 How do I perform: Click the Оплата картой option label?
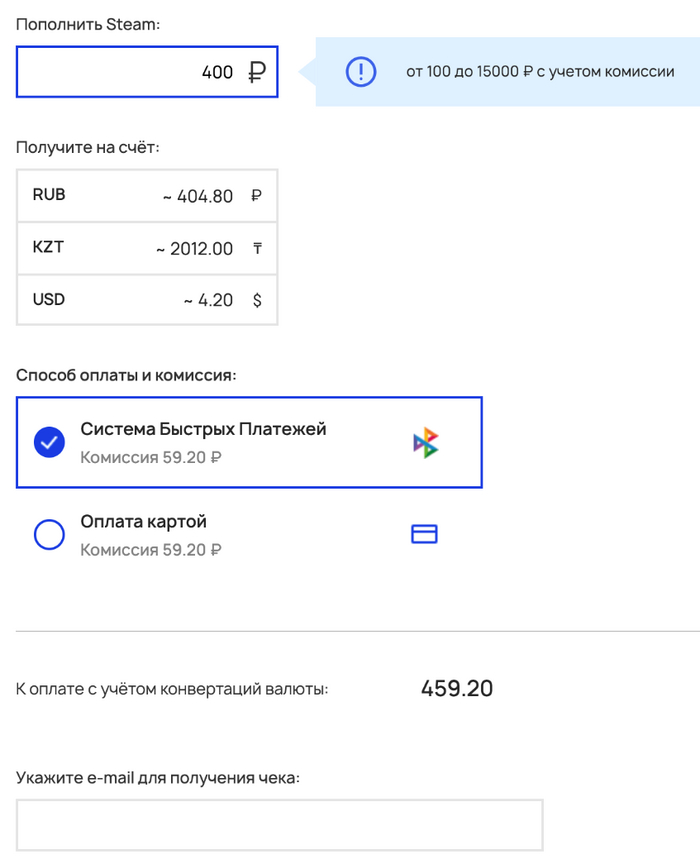click(x=143, y=522)
